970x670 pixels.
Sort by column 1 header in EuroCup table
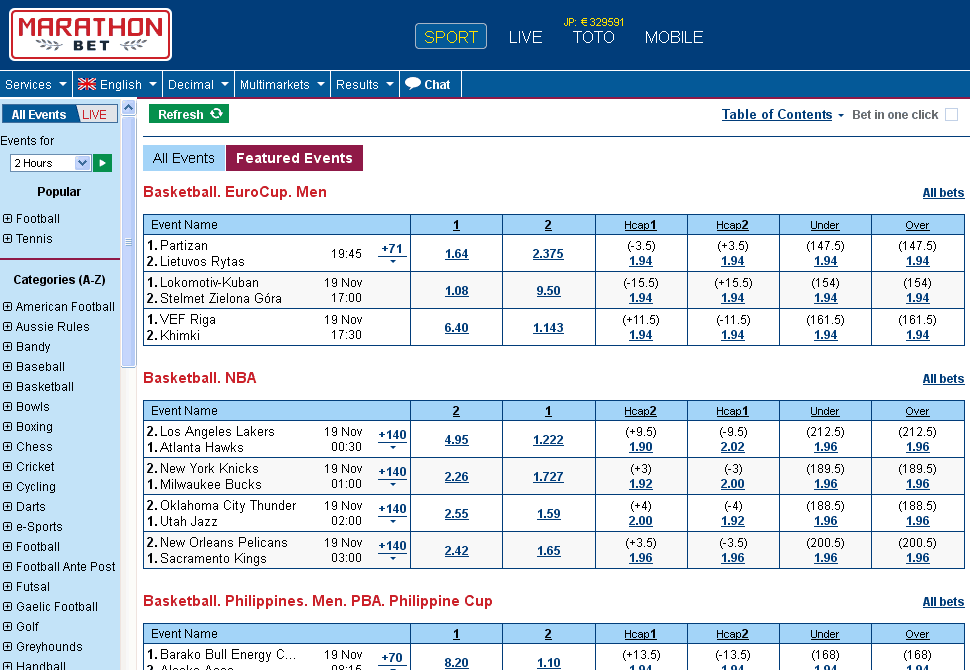457,225
